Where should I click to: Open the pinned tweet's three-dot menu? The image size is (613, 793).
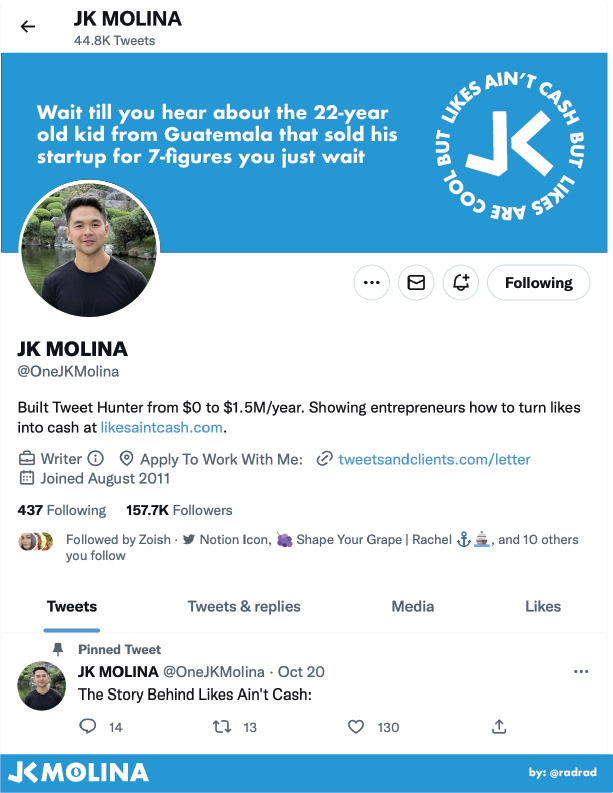(x=581, y=672)
